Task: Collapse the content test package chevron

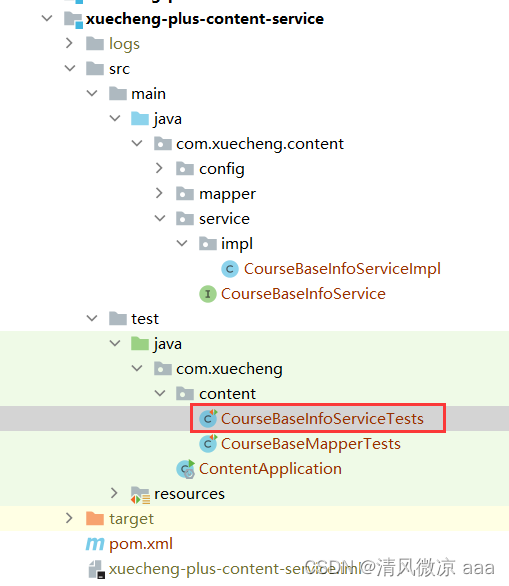Action: click(x=160, y=394)
